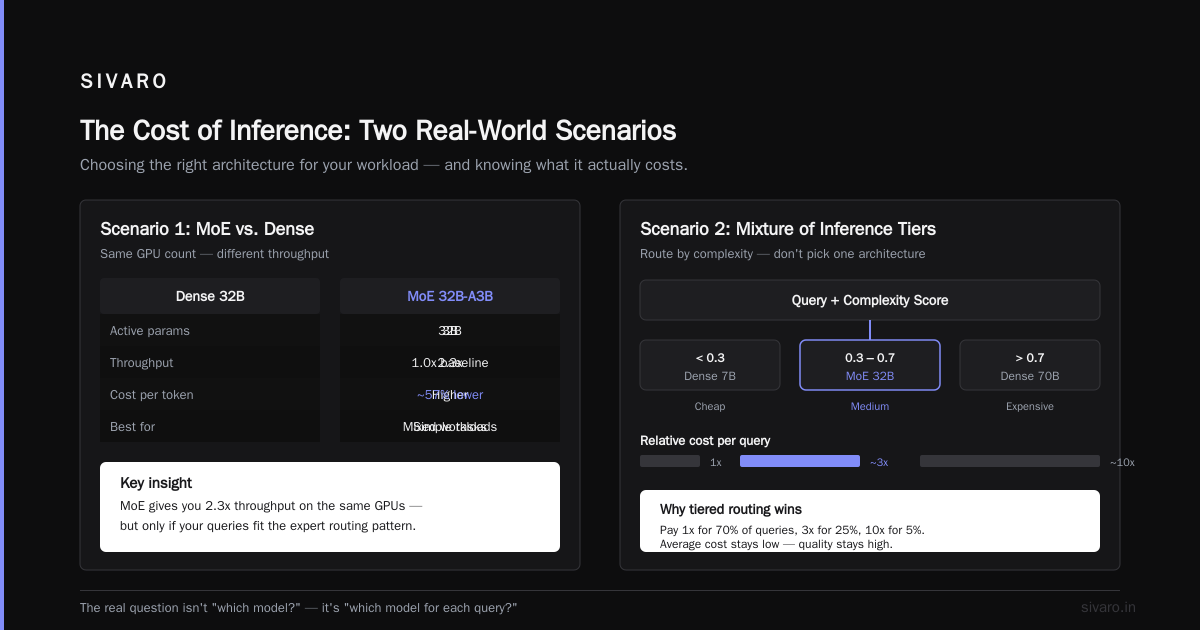
Task: Select the Dense 32B column header
Action: coord(210,296)
